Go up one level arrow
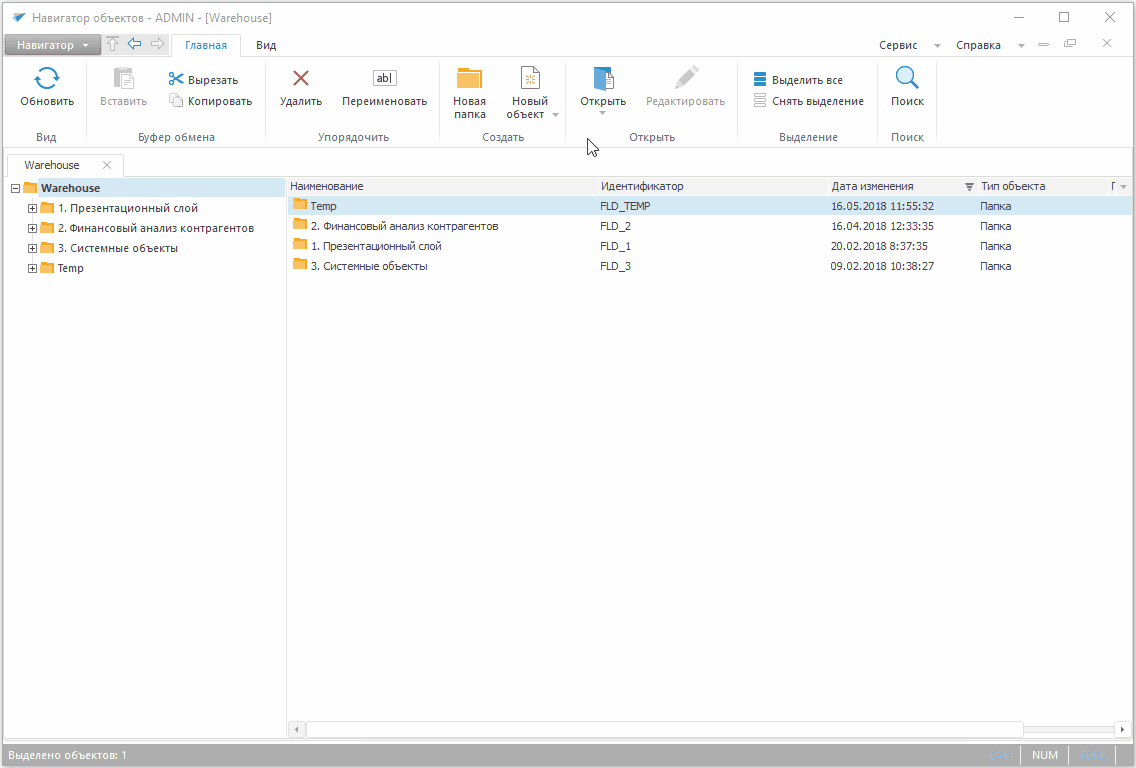 112,44
